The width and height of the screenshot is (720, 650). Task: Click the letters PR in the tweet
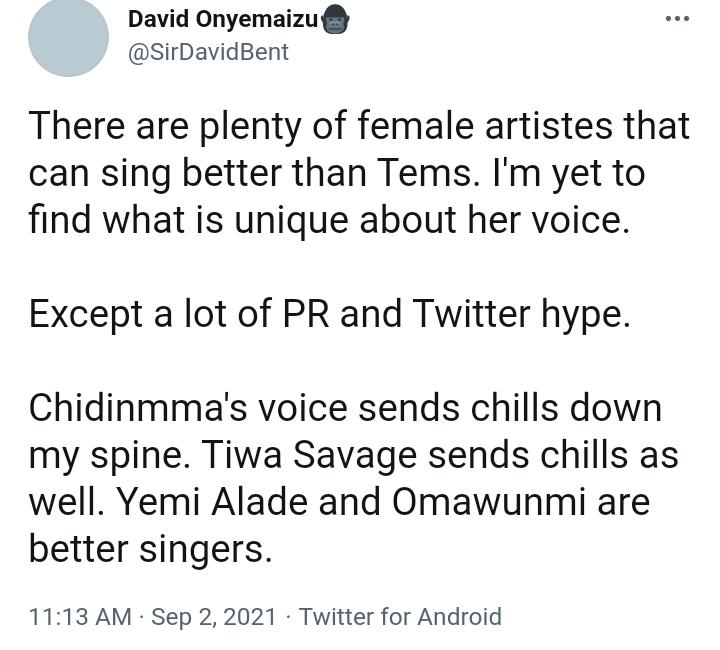click(306, 314)
